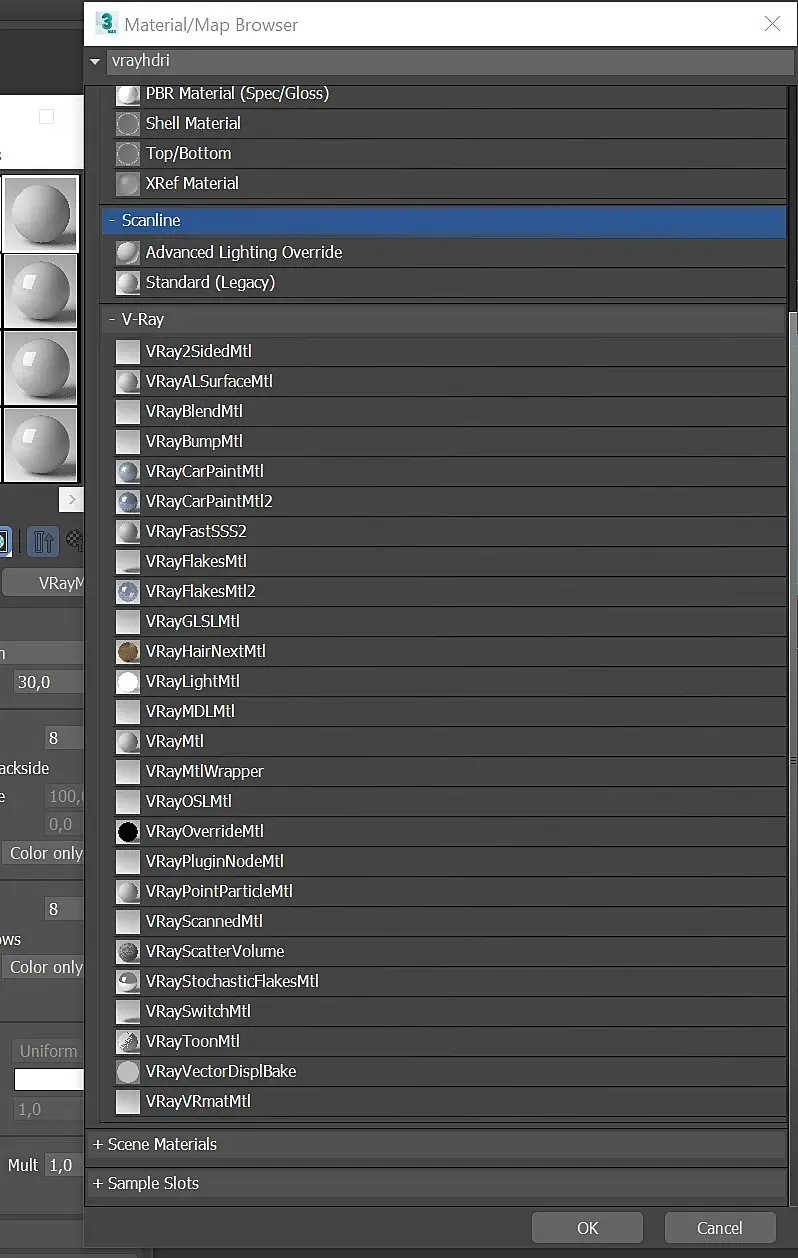Image resolution: width=798 pixels, height=1258 pixels.
Task: Select VRayScannedMtl in the list
Action: (448, 921)
